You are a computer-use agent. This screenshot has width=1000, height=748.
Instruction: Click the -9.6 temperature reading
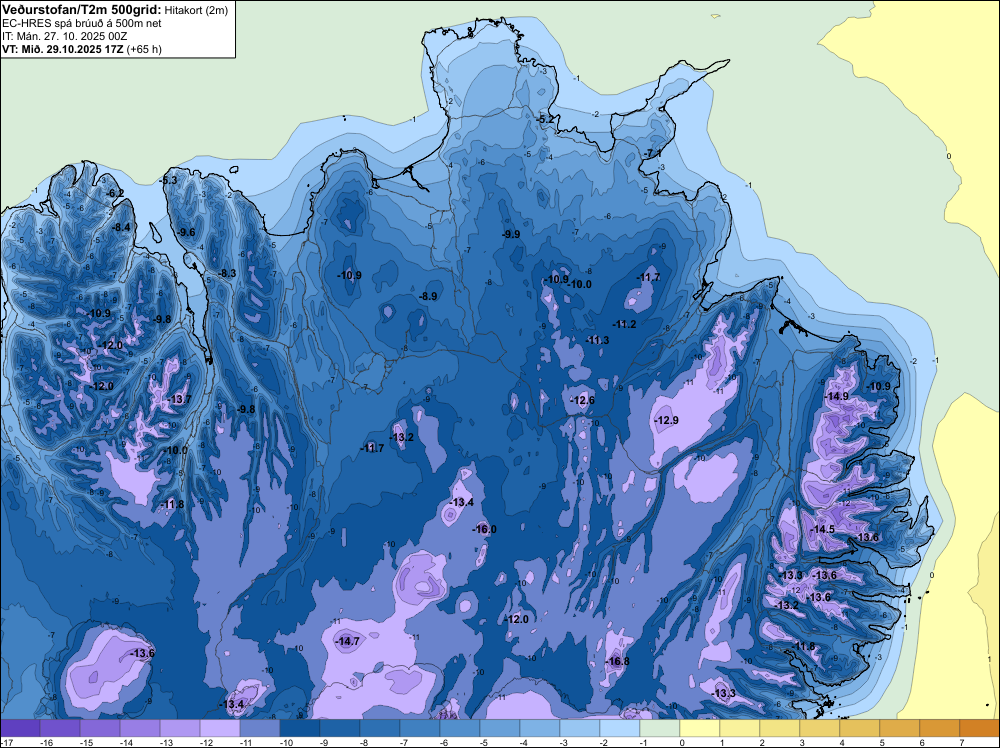[x=188, y=233]
